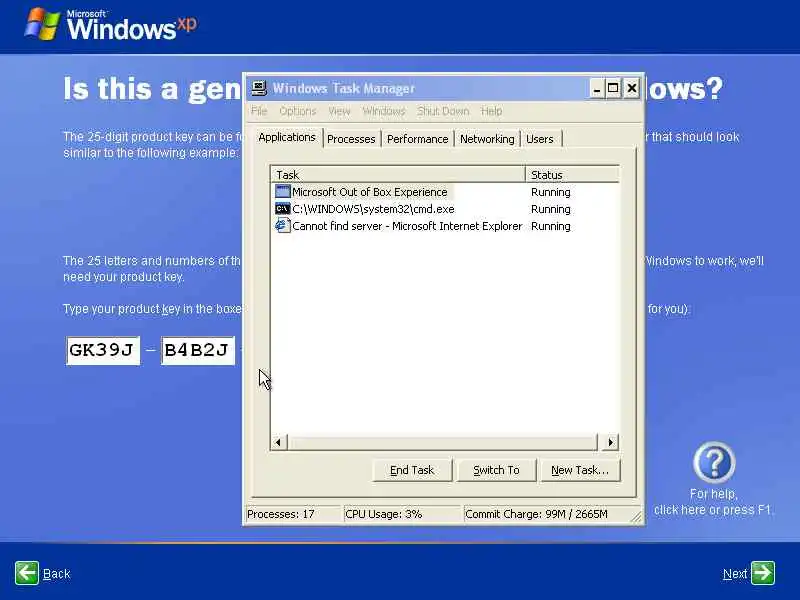This screenshot has width=800, height=600.
Task: Click the Switch To button
Action: point(496,470)
